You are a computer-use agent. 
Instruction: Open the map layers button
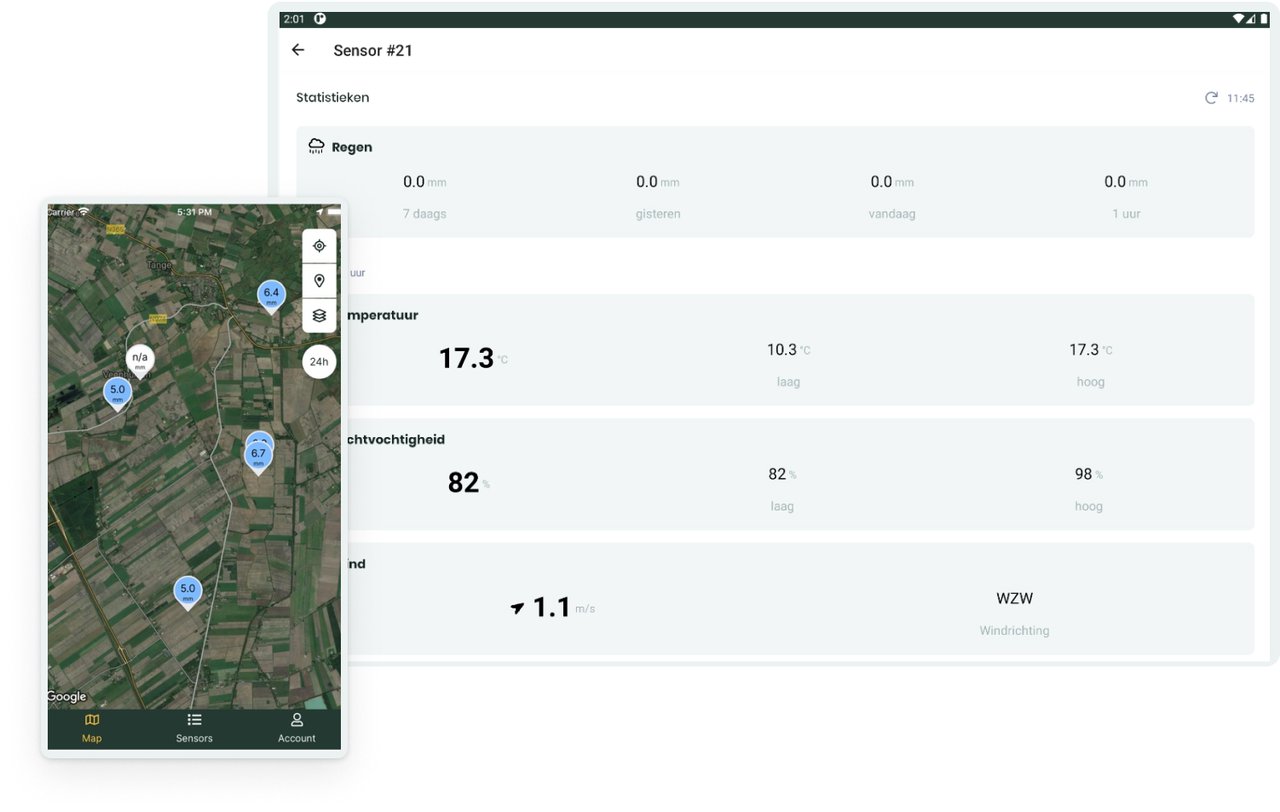pos(319,315)
